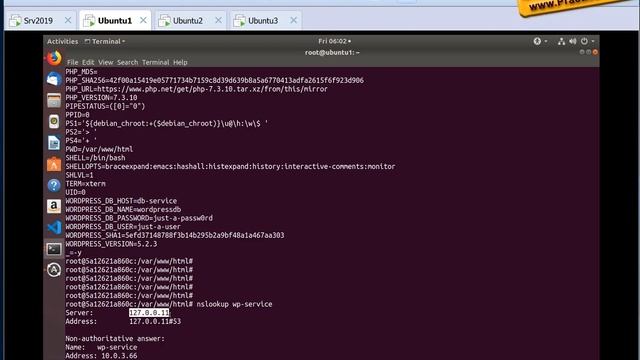The height and width of the screenshot is (360, 640).
Task: Open the terminal Help menu
Action: (180, 62)
